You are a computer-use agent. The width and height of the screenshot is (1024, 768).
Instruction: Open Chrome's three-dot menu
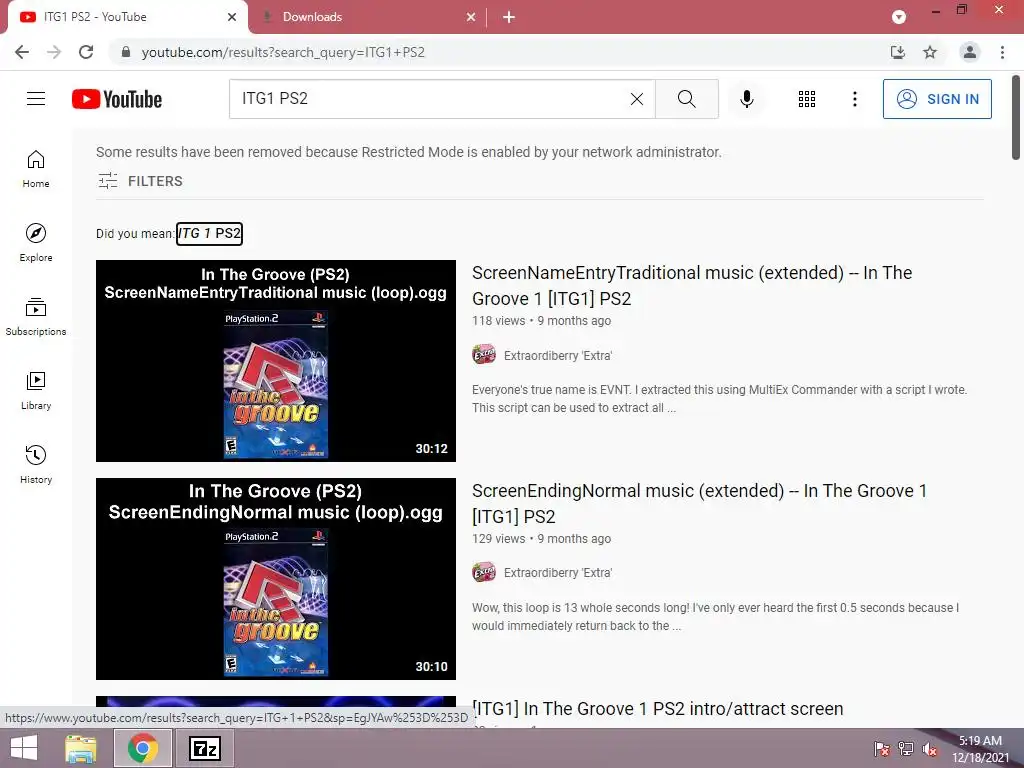1002,52
